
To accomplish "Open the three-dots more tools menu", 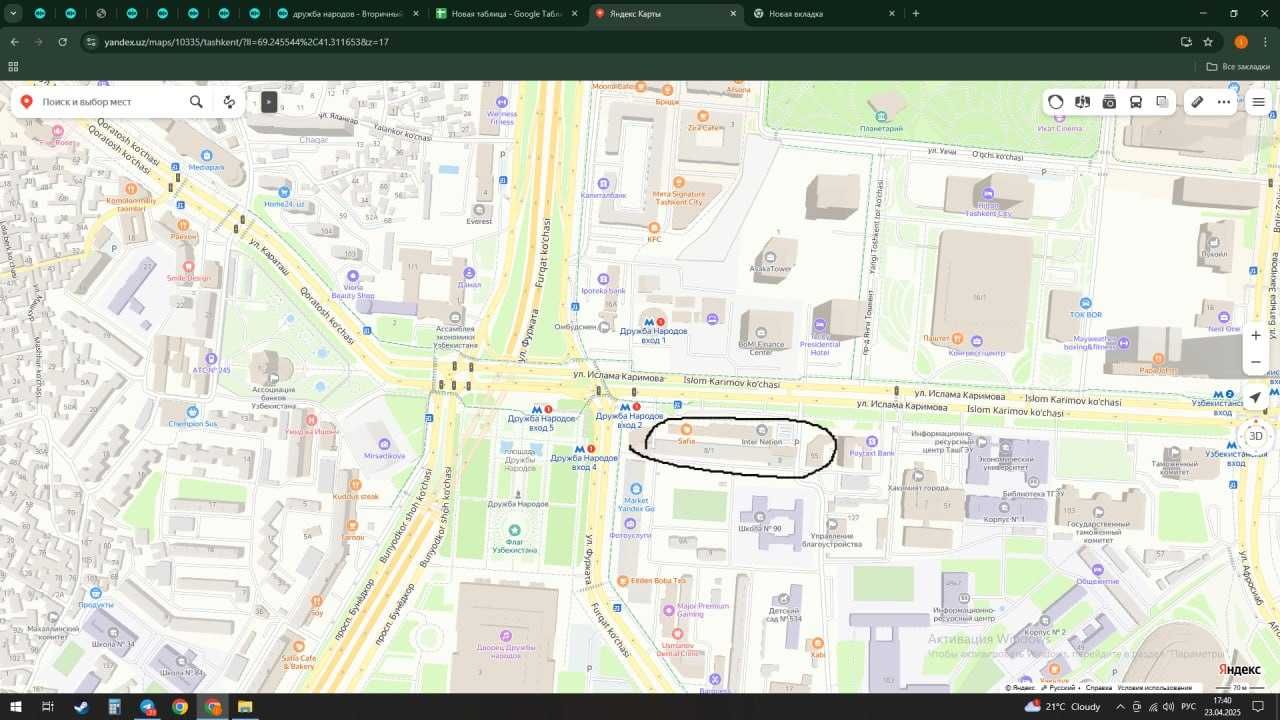I will (x=1224, y=102).
